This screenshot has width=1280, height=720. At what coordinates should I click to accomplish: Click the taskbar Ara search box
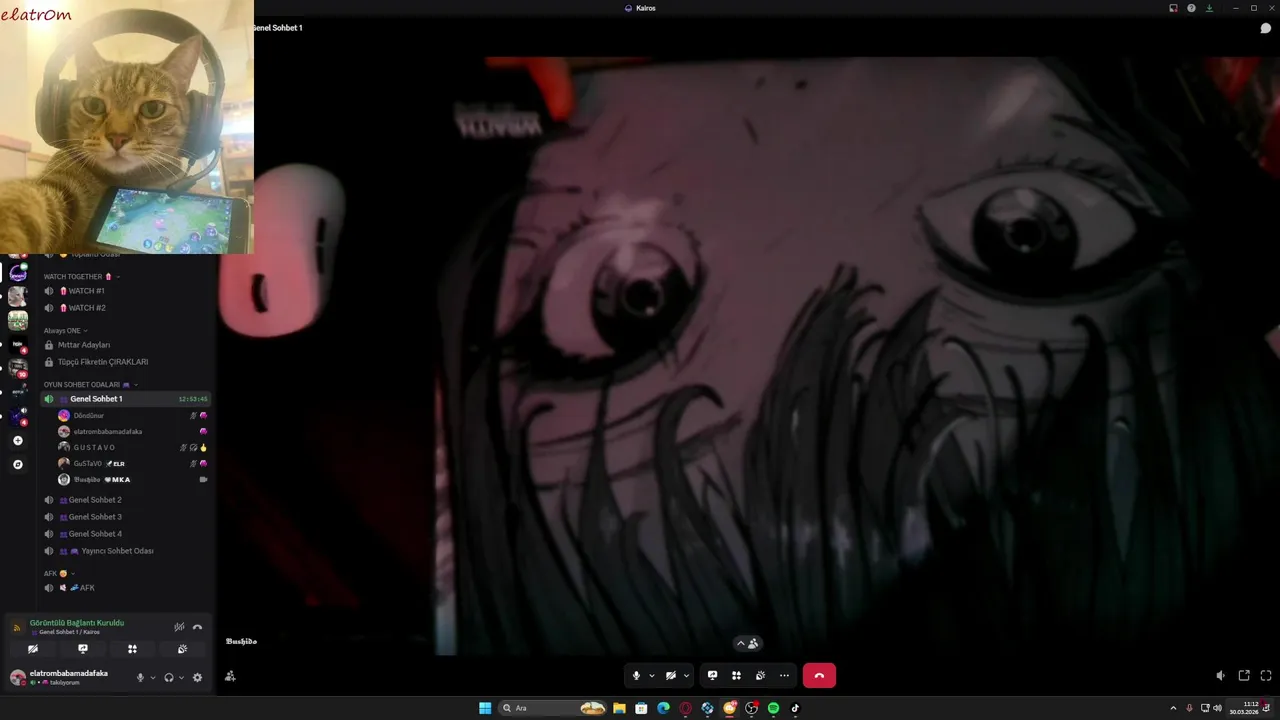tap(553, 708)
